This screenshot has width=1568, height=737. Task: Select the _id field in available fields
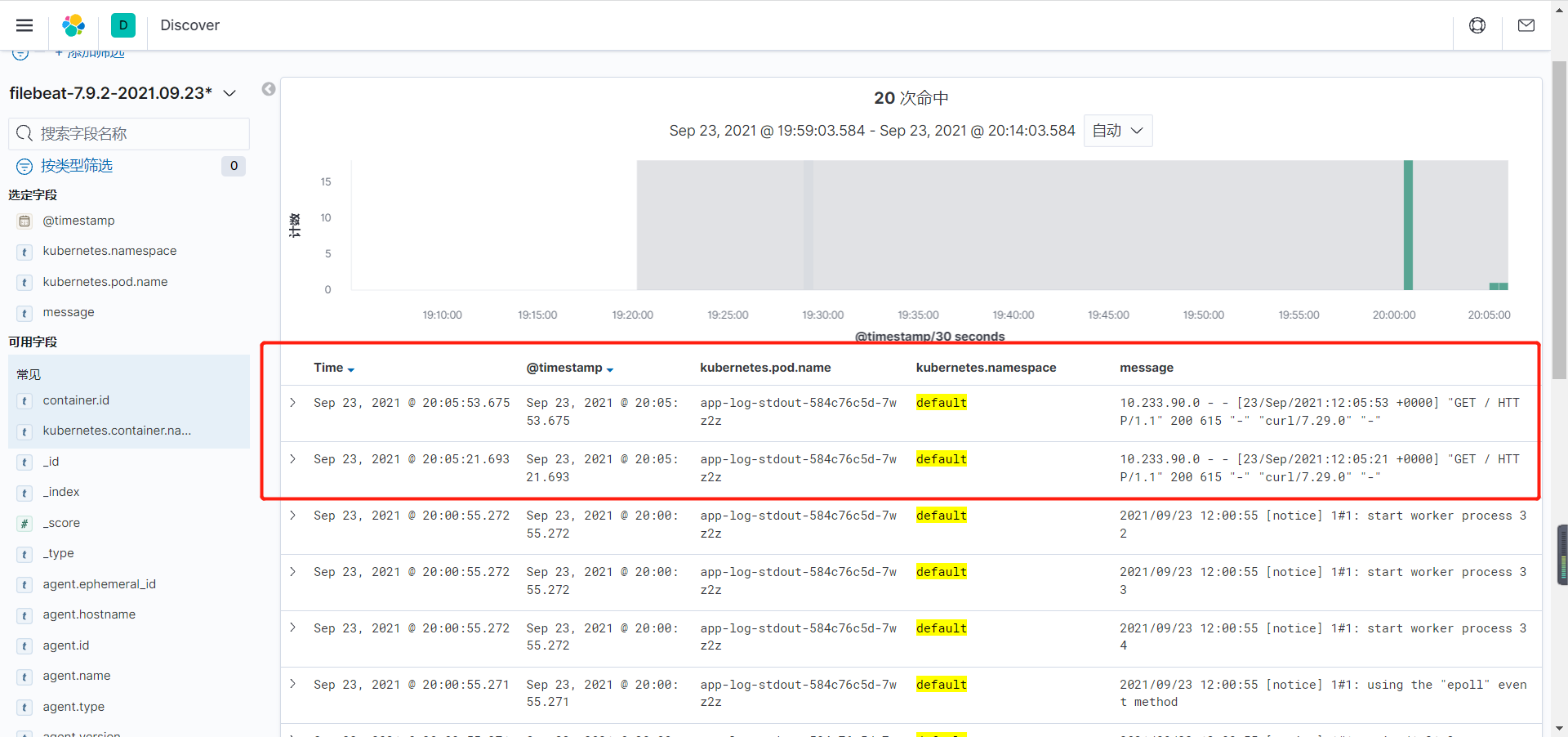pos(51,462)
